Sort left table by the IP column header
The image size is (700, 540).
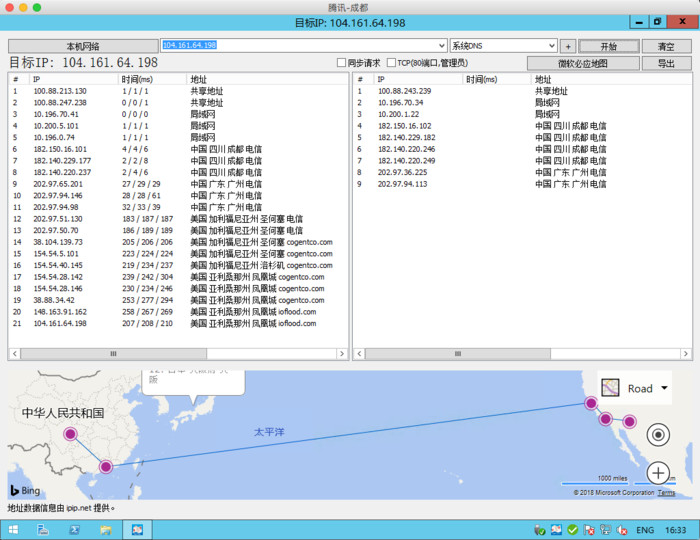point(73,79)
